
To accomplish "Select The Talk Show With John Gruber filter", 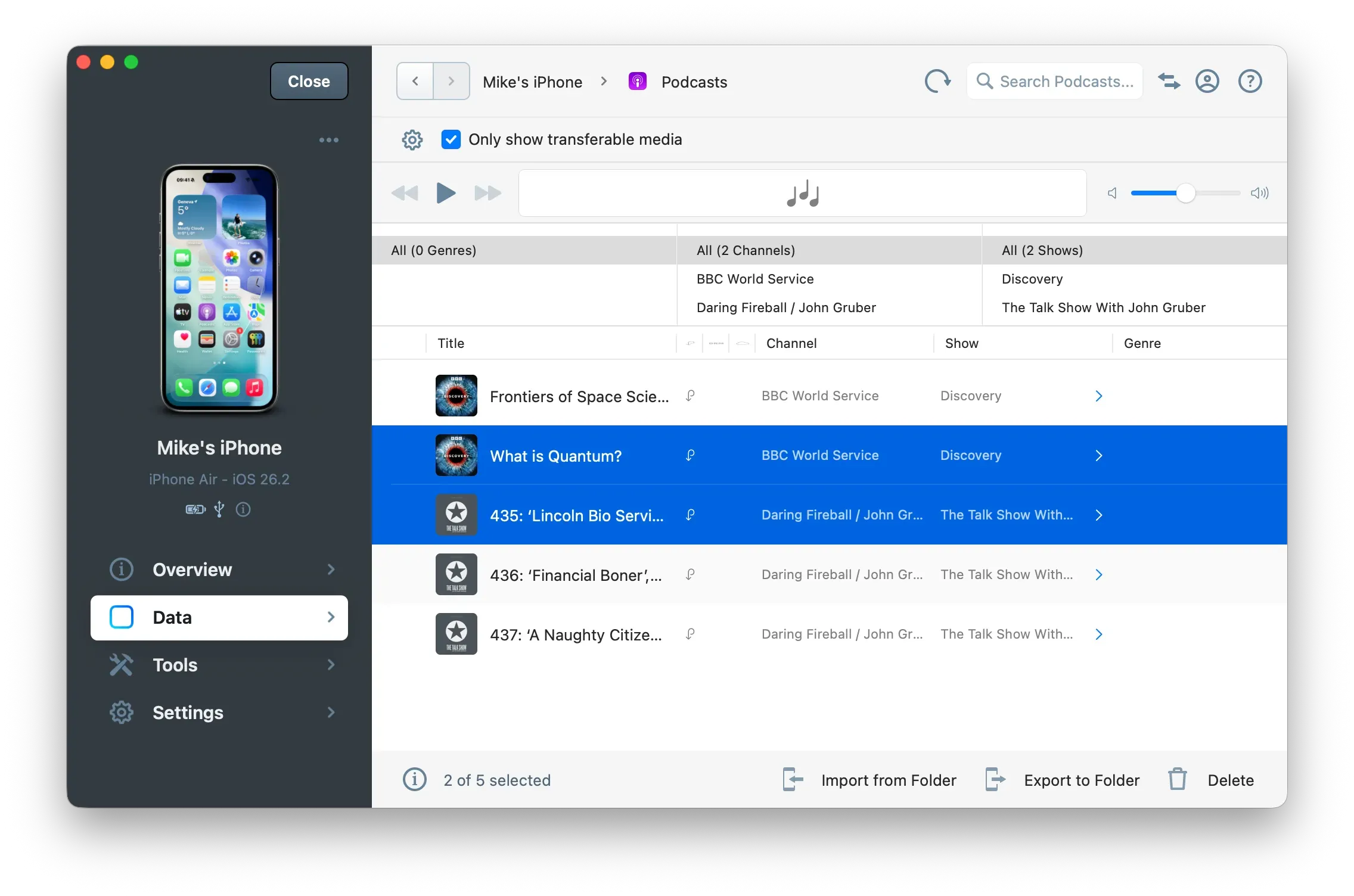I will pyautogui.click(x=1103, y=307).
